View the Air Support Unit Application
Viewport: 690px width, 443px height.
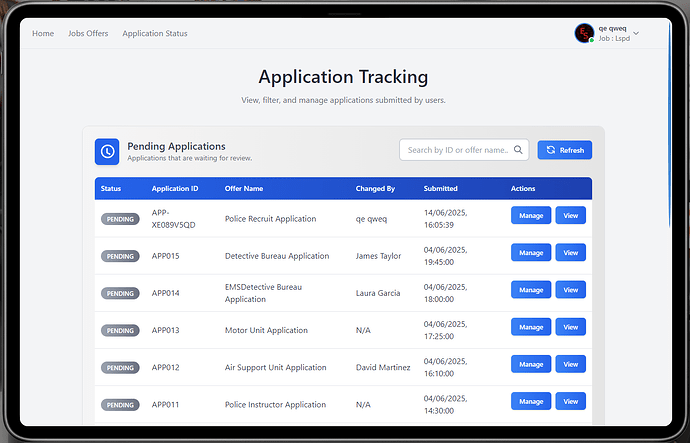pyautogui.click(x=570, y=364)
